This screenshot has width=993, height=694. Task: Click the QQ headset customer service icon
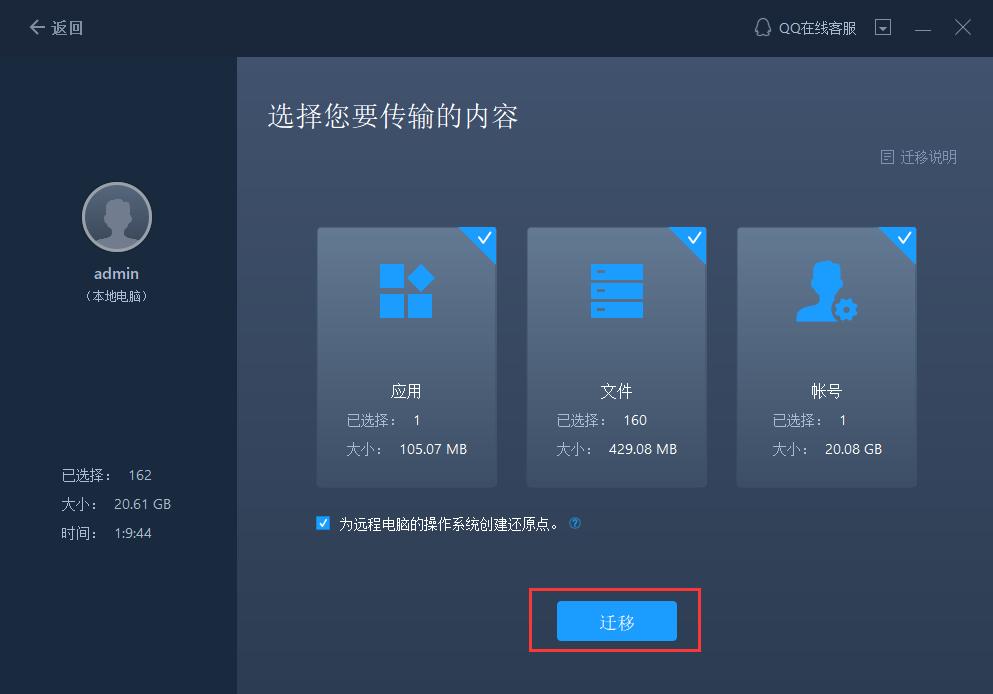[761, 27]
